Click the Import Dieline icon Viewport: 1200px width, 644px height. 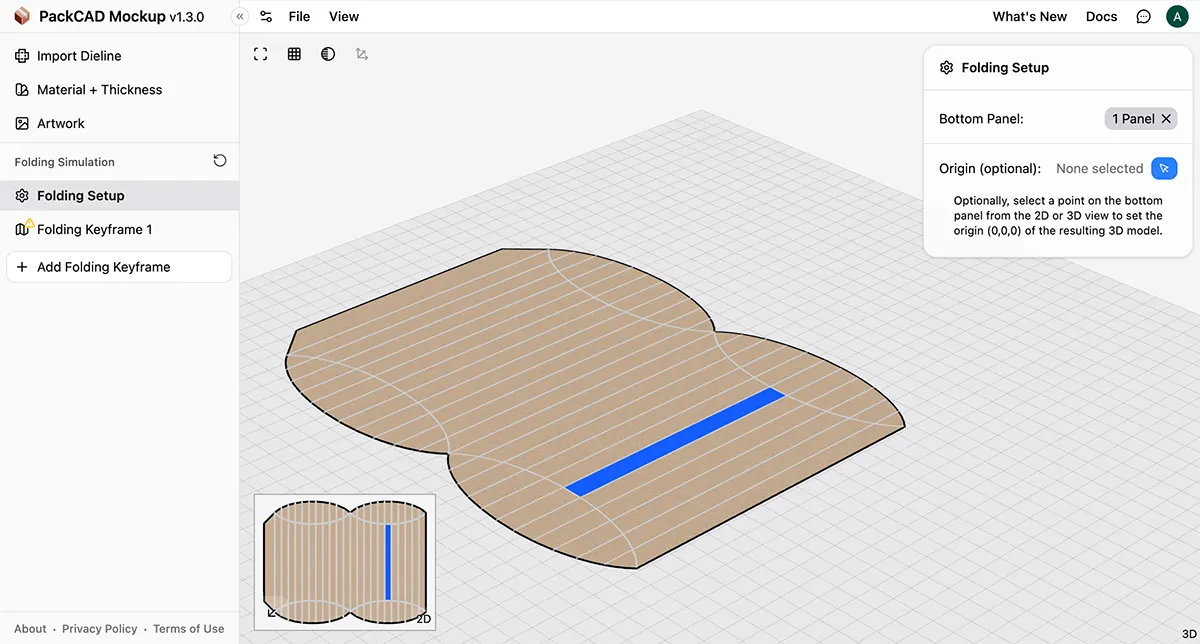click(x=22, y=56)
